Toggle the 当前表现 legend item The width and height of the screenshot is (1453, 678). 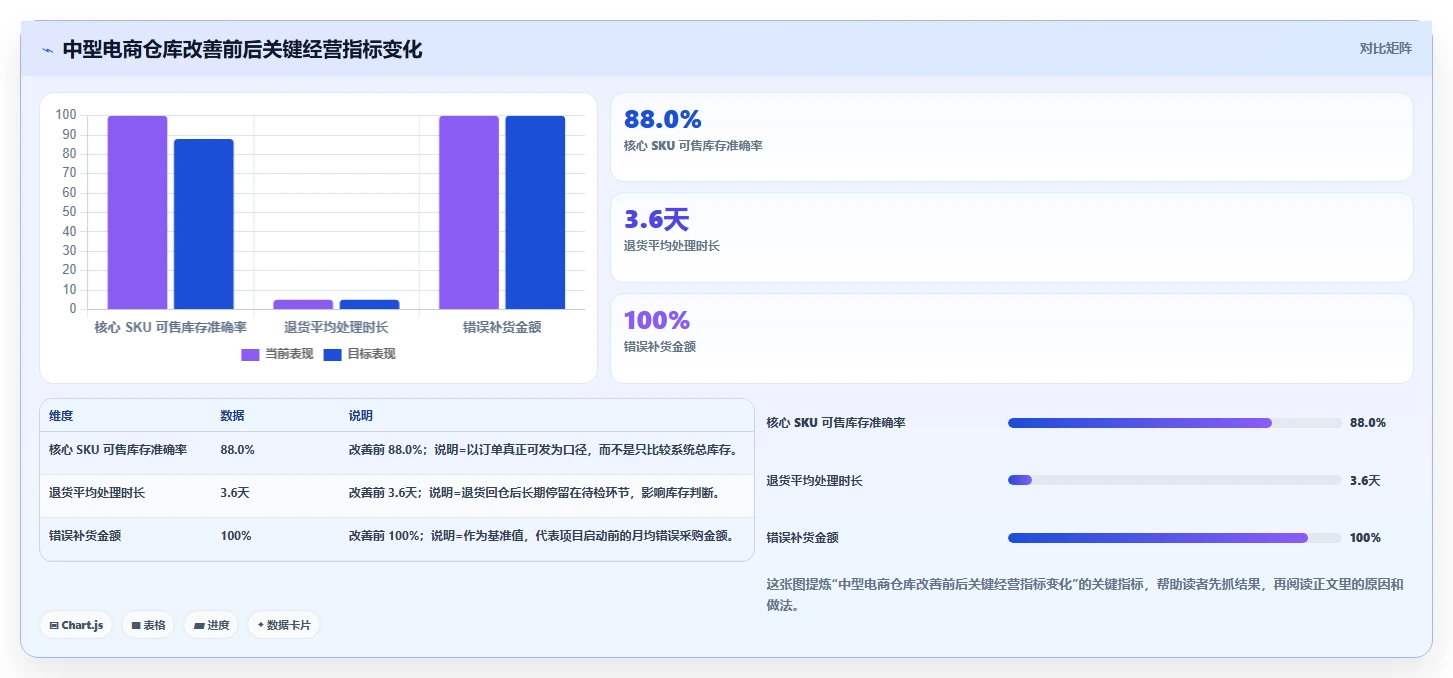click(x=277, y=354)
